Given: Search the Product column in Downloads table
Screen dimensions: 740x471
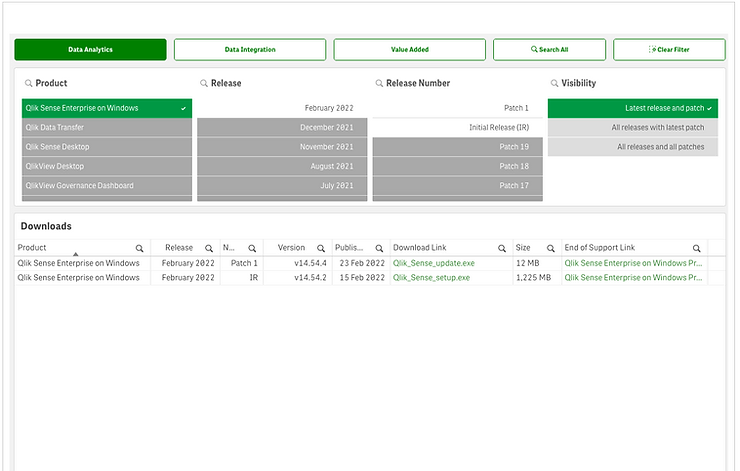Looking at the screenshot, I should pyautogui.click(x=139, y=248).
